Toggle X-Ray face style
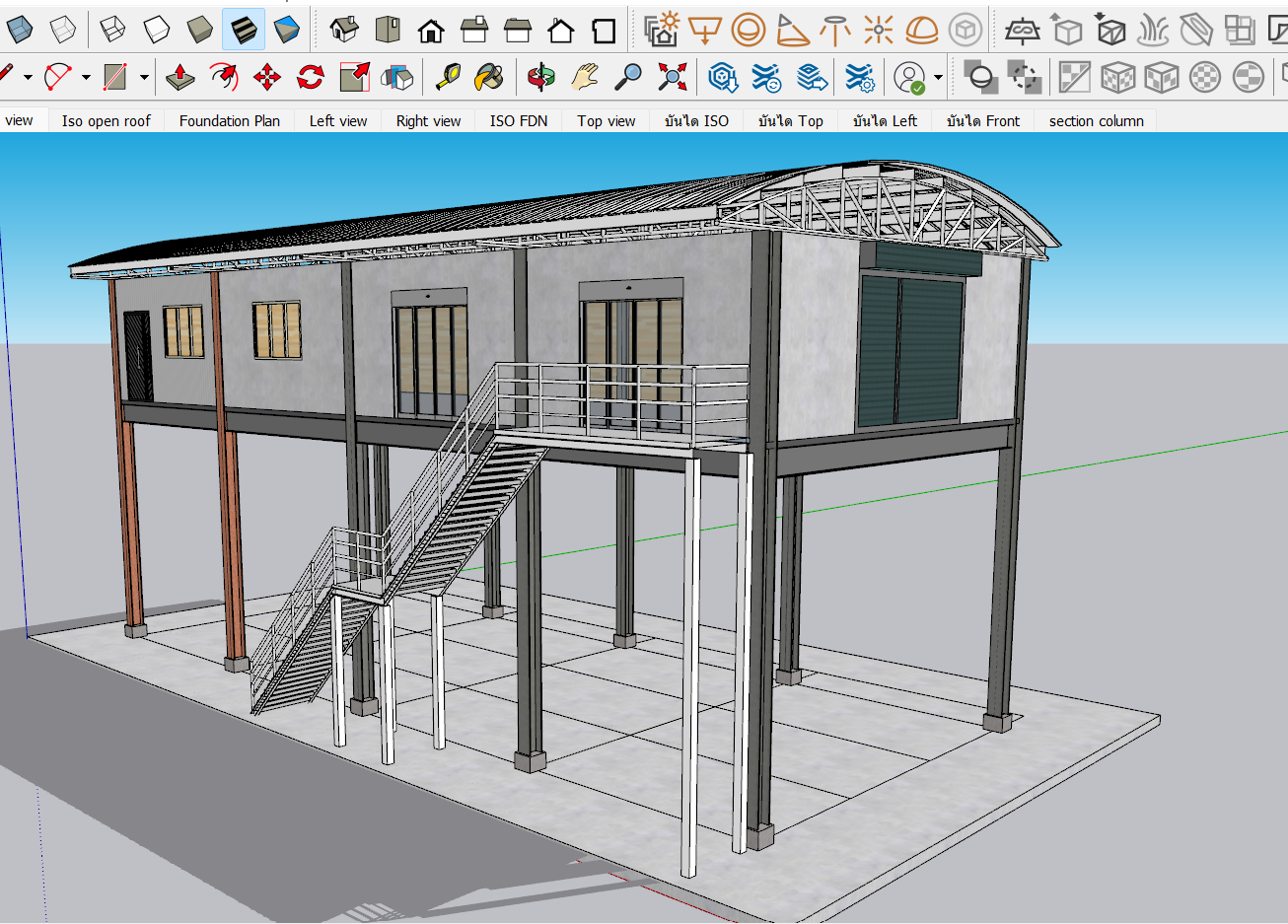The image size is (1288, 924). (x=20, y=30)
